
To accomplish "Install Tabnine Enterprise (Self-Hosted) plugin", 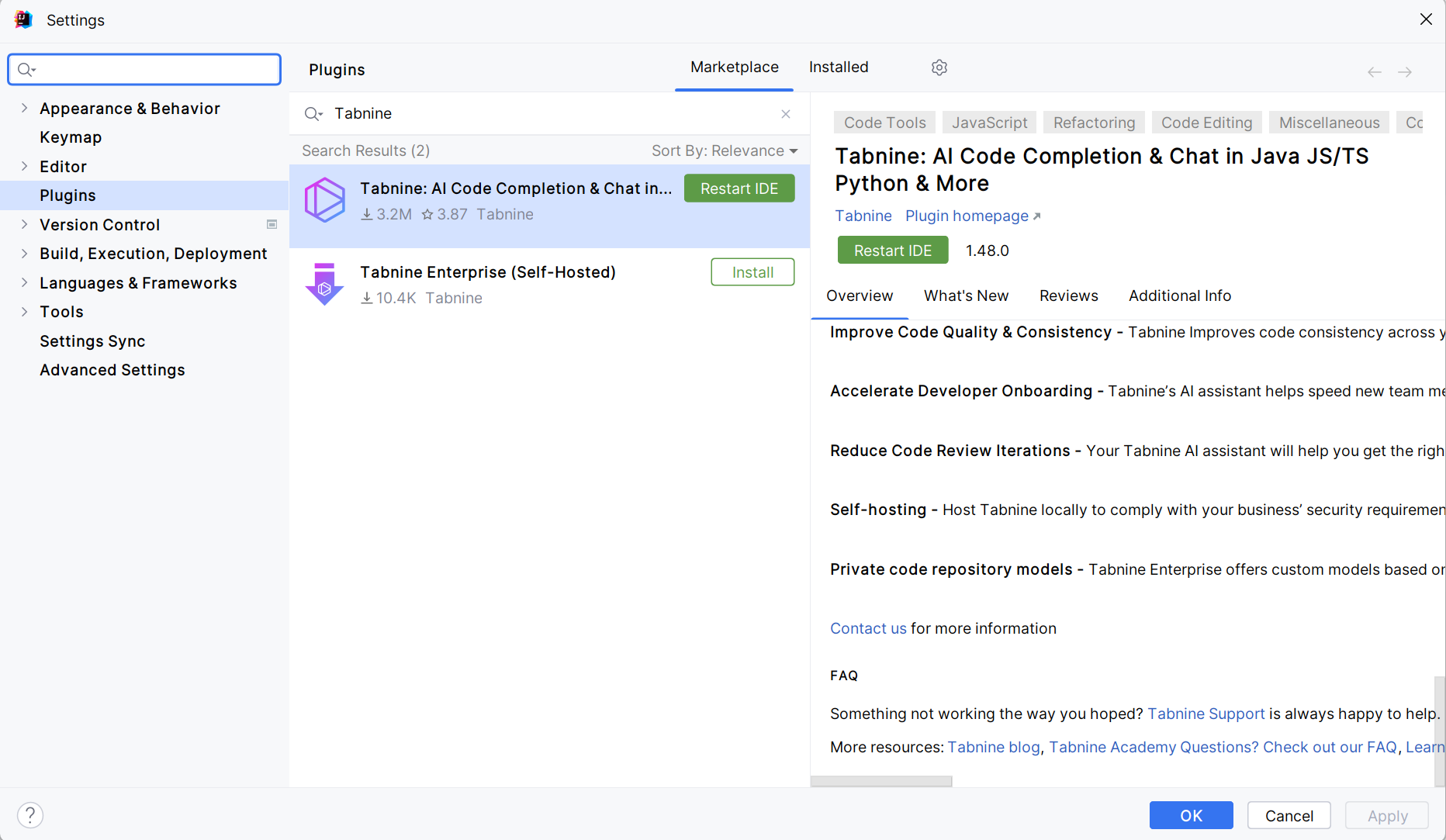I will click(752, 272).
